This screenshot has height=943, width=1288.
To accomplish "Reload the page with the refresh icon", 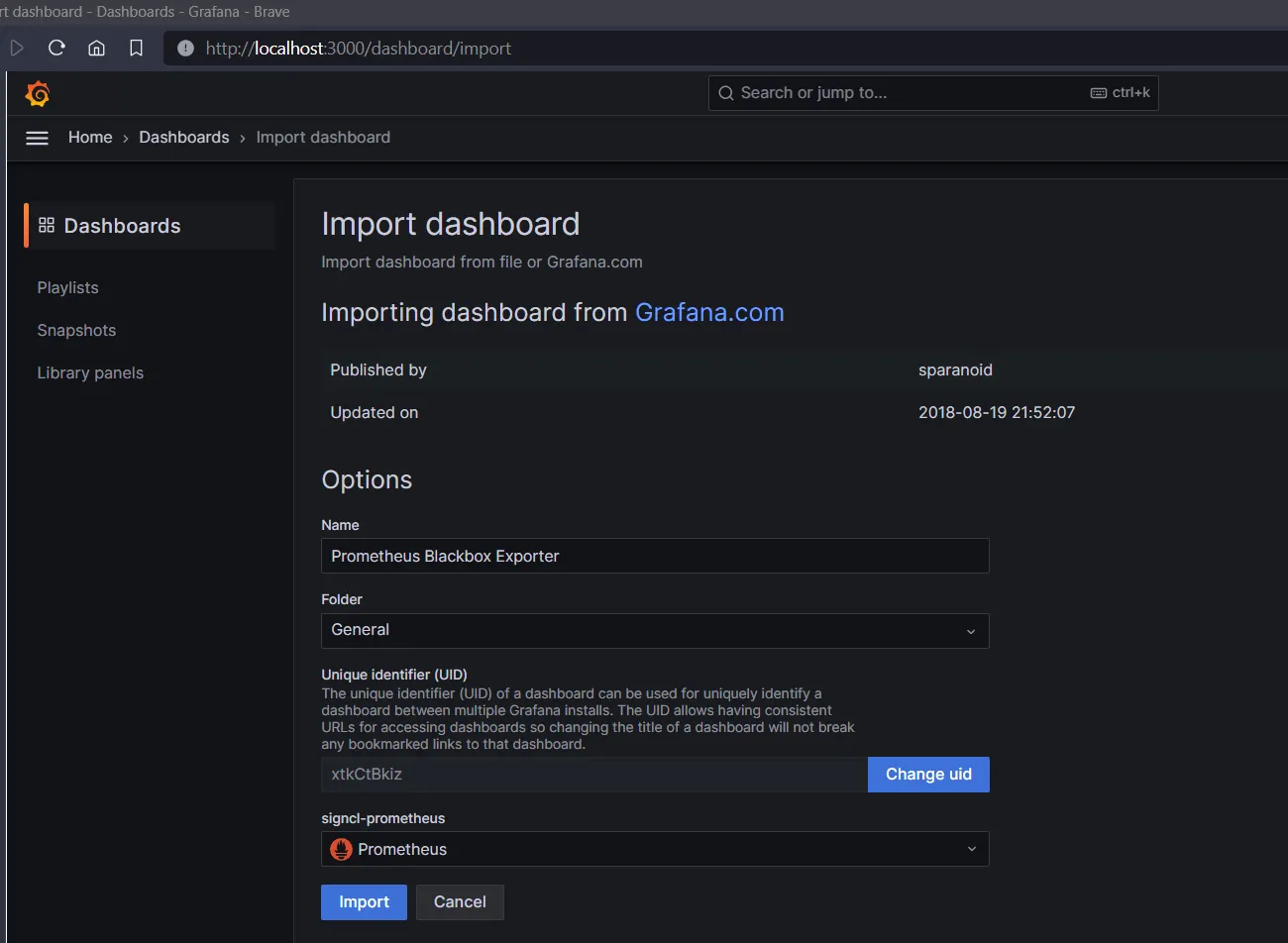I will click(56, 48).
